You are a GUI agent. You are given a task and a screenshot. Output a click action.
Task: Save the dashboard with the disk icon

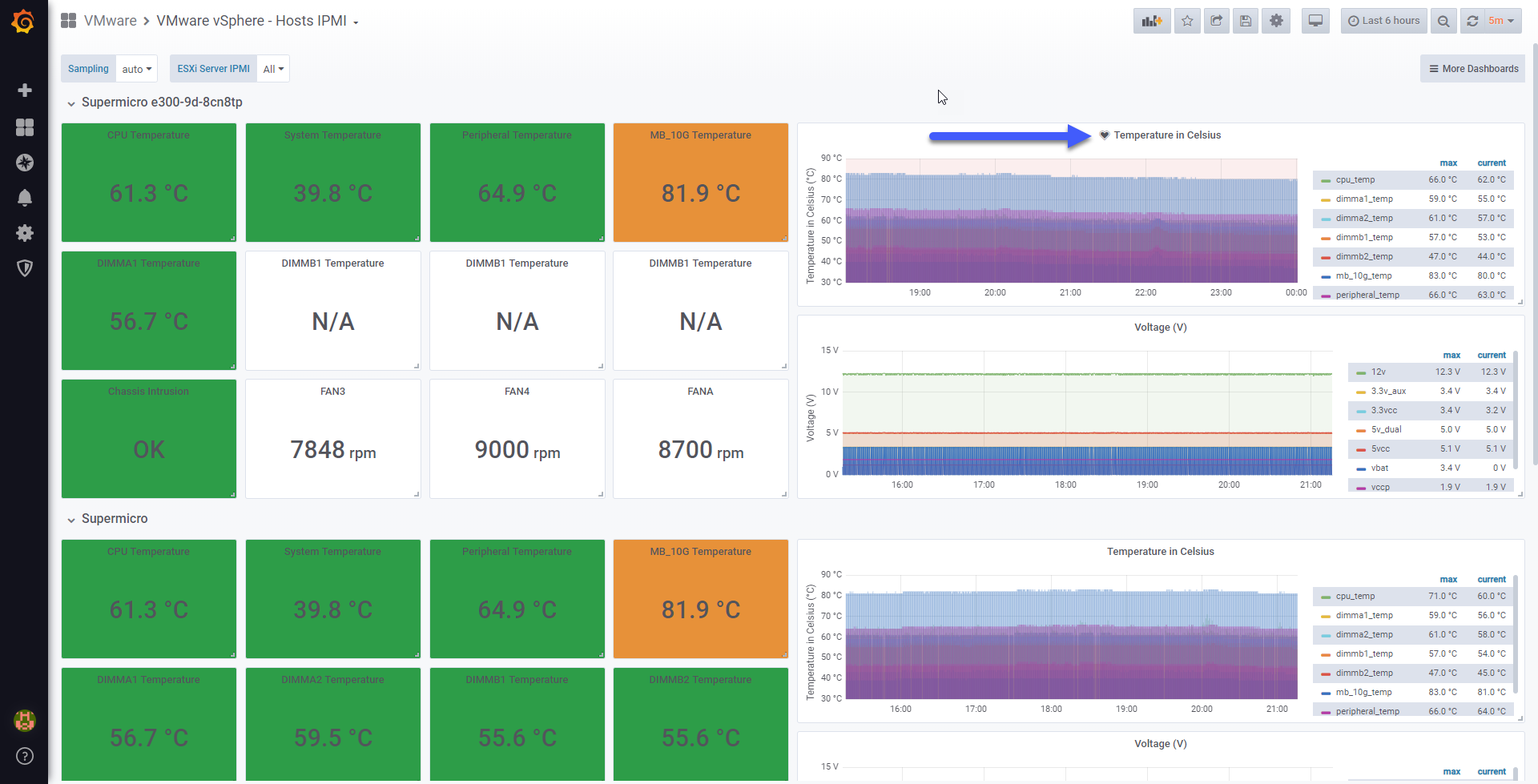pyautogui.click(x=1246, y=21)
